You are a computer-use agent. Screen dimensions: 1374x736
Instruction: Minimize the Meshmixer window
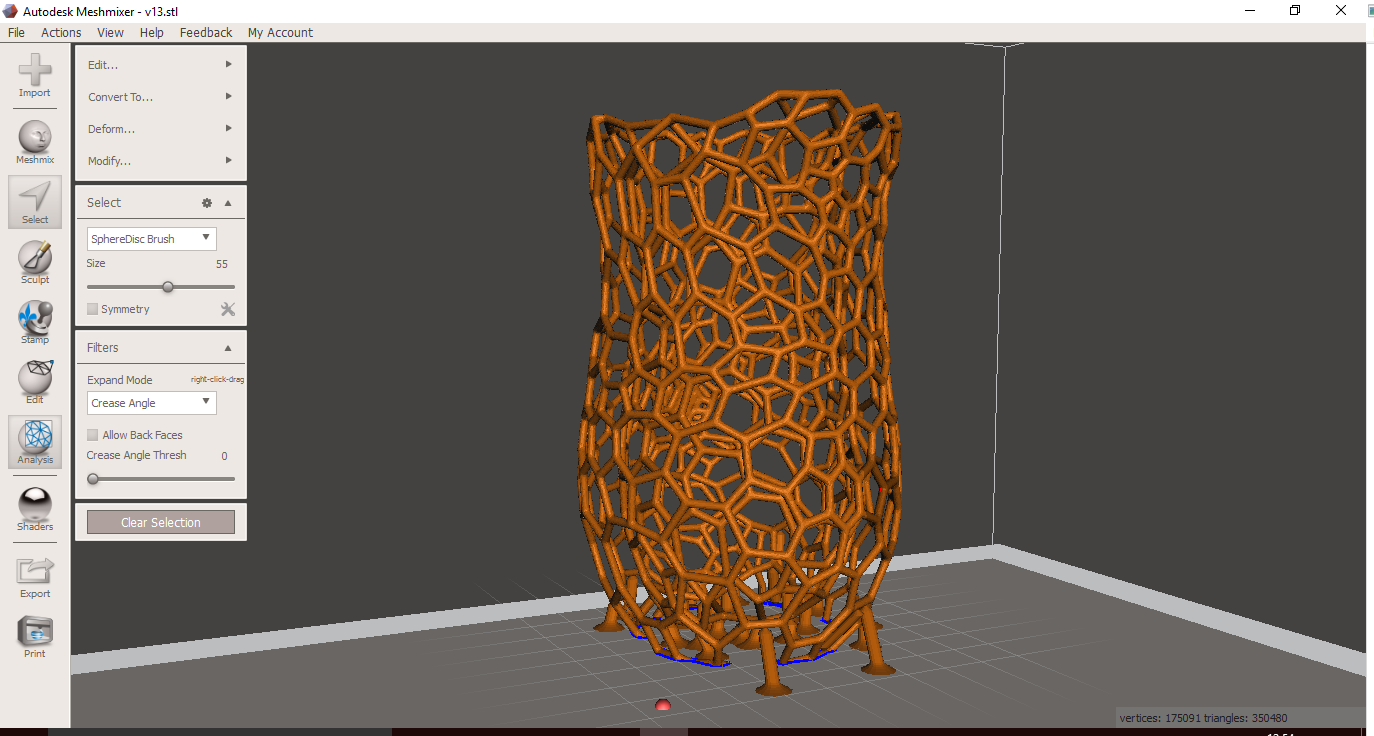click(1250, 10)
